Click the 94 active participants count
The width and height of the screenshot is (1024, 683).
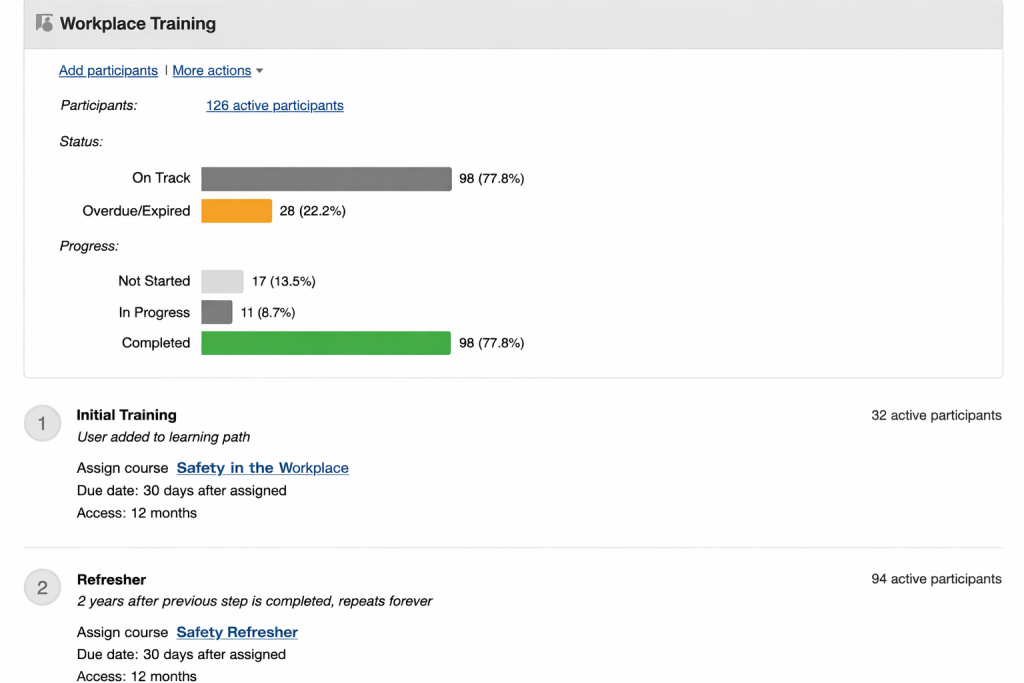[935, 578]
